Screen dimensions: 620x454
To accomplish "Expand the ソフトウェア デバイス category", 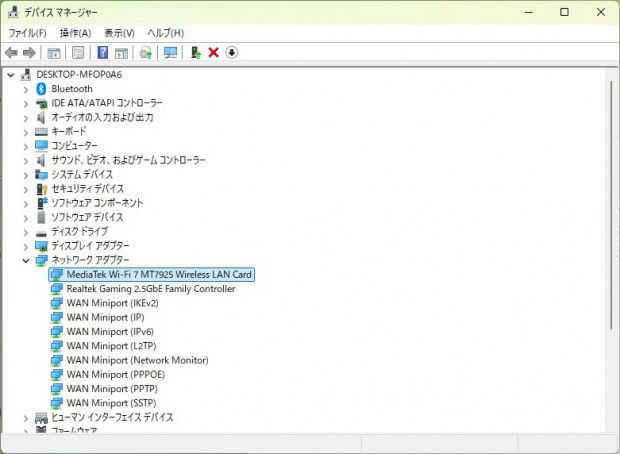I will pos(26,218).
